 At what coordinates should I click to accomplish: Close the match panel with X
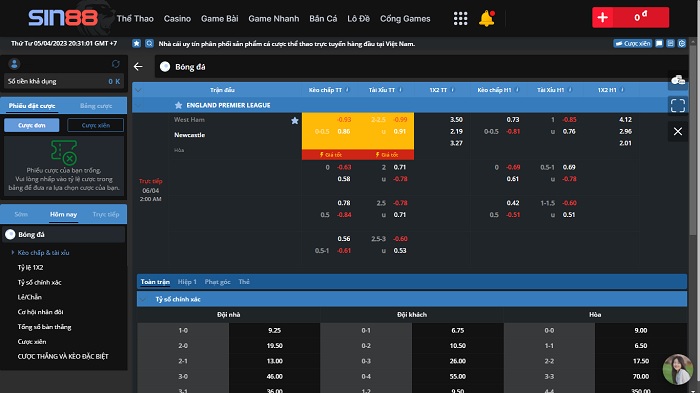pyautogui.click(x=678, y=131)
